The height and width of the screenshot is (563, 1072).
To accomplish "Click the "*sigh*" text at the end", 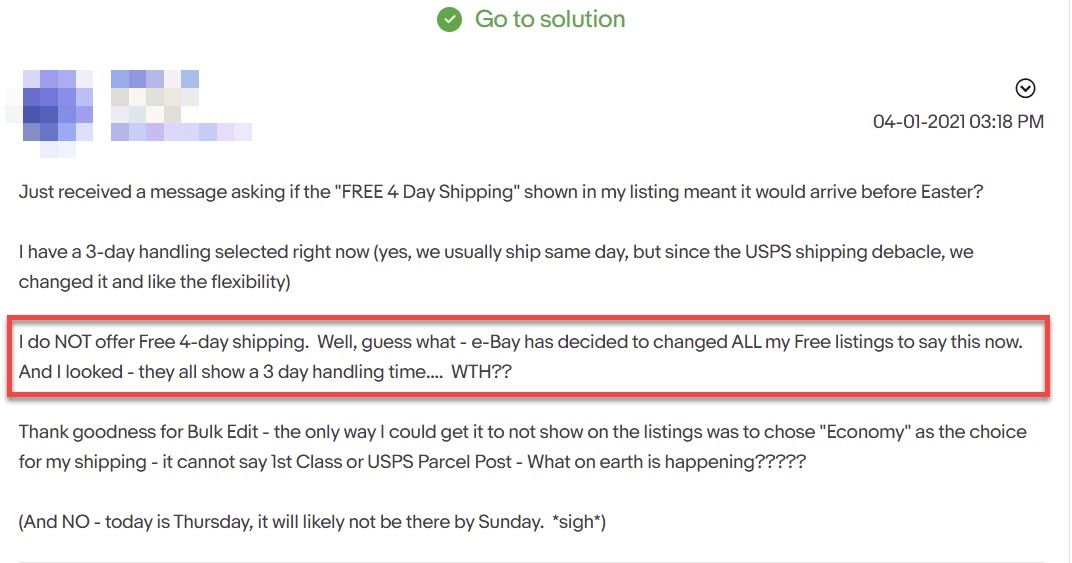I will coord(578,524).
